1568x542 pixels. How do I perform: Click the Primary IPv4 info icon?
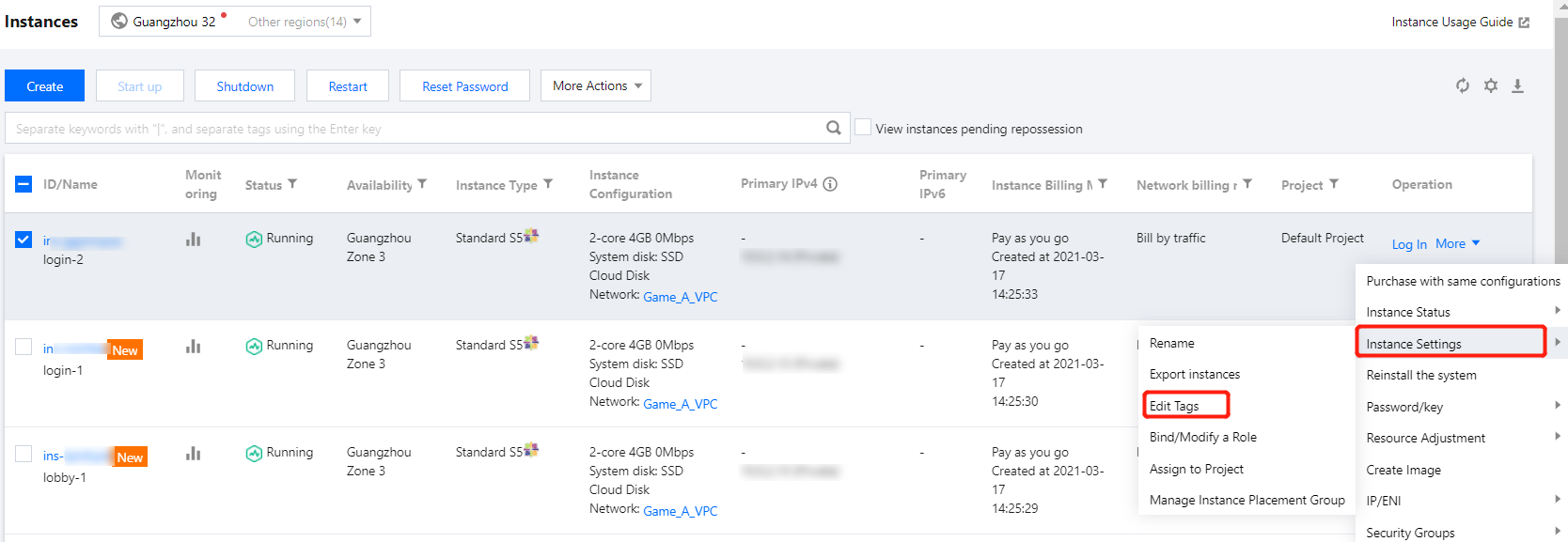[830, 184]
